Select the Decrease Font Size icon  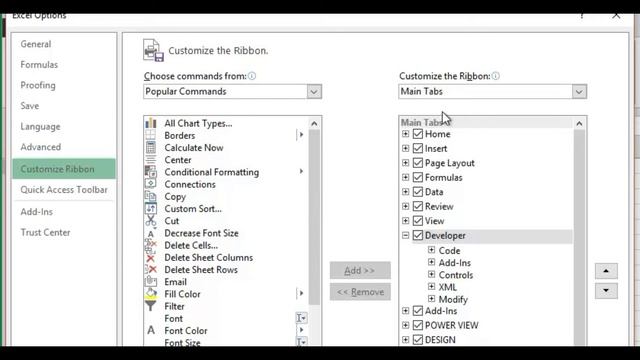click(x=151, y=233)
